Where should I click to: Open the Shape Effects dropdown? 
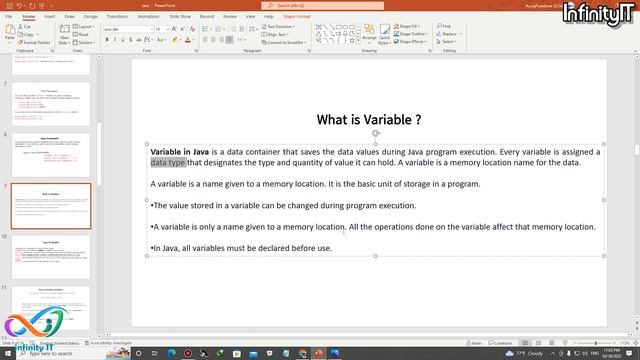(x=410, y=42)
